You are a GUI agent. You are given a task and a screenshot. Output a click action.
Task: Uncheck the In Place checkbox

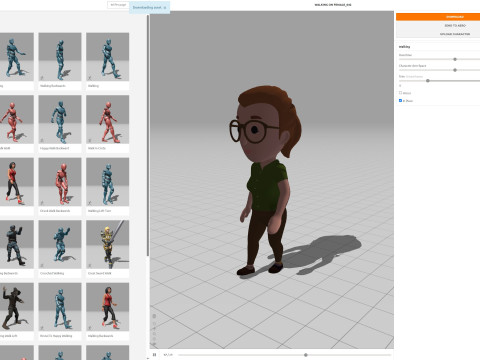point(400,100)
